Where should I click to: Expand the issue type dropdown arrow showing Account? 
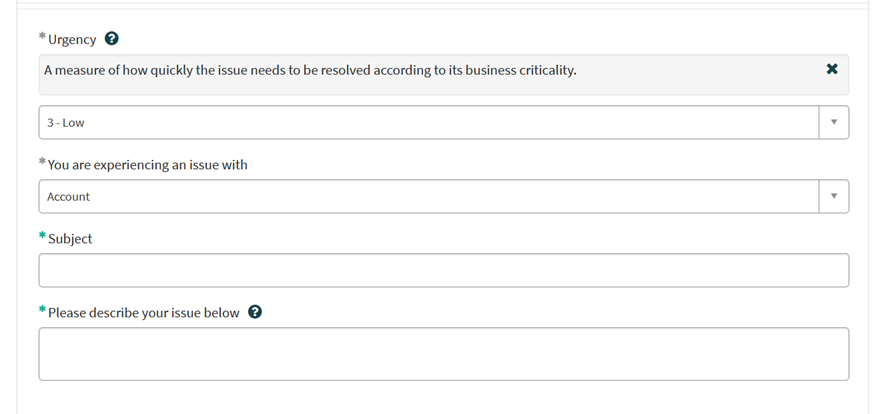tap(833, 197)
